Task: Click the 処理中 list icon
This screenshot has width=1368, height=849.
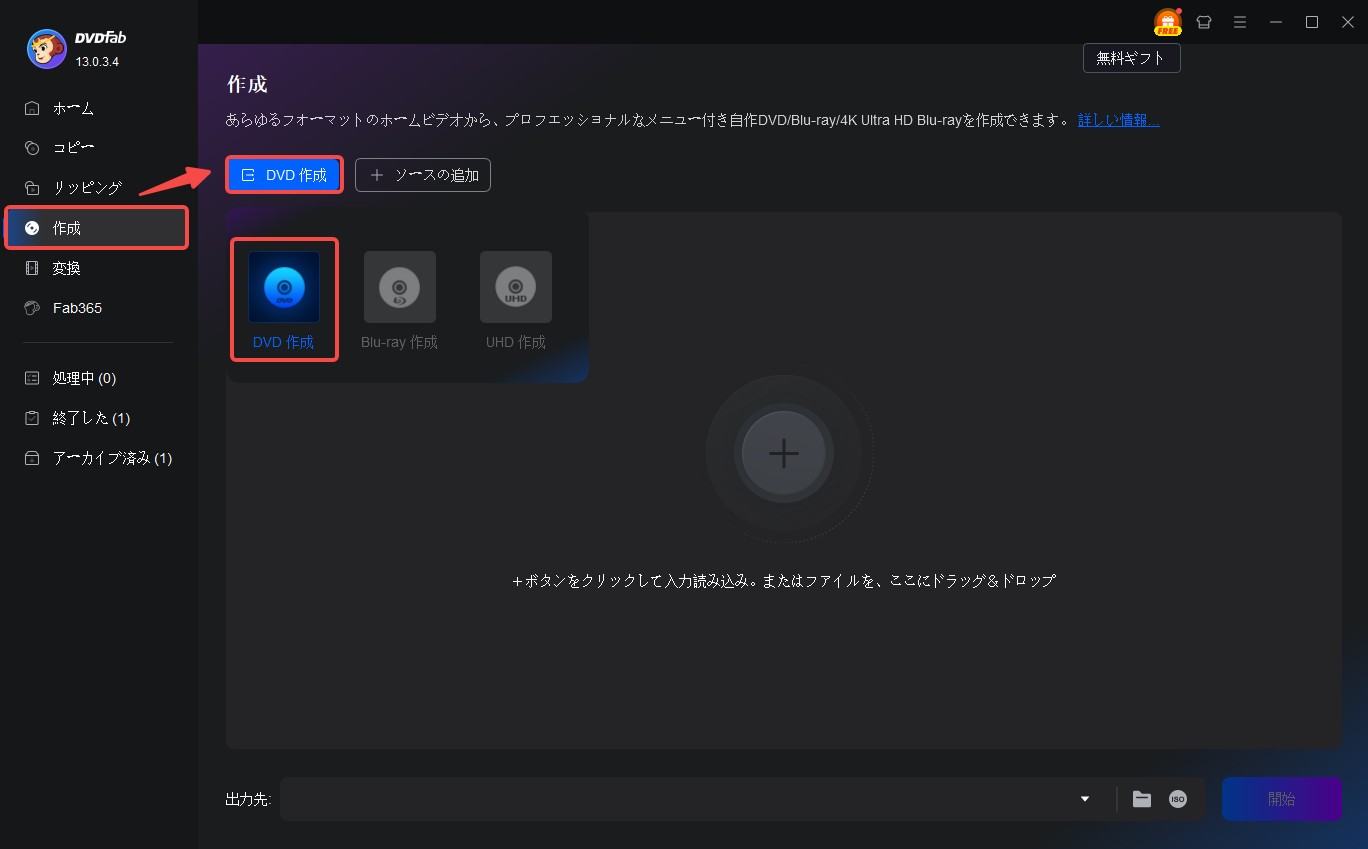Action: (x=33, y=378)
